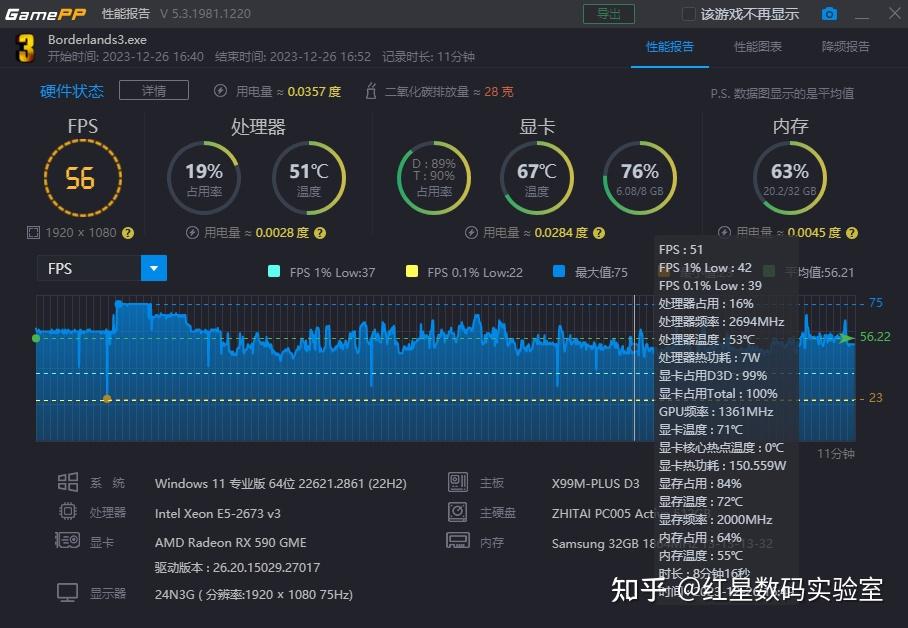908x628 pixels.
Task: Click the ZHITAI PC005 disk text
Action: point(603,513)
